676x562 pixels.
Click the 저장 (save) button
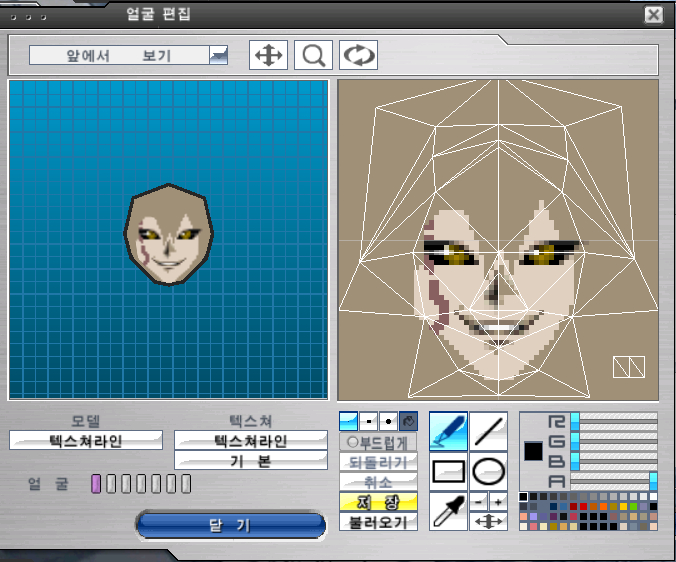[379, 502]
